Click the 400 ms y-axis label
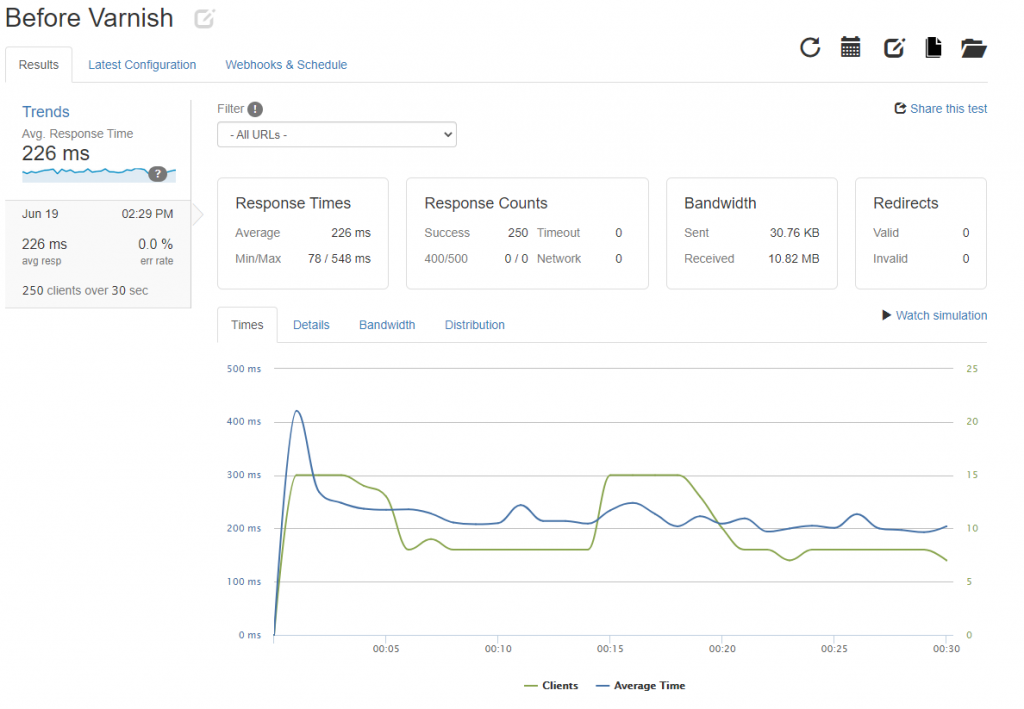 point(244,422)
